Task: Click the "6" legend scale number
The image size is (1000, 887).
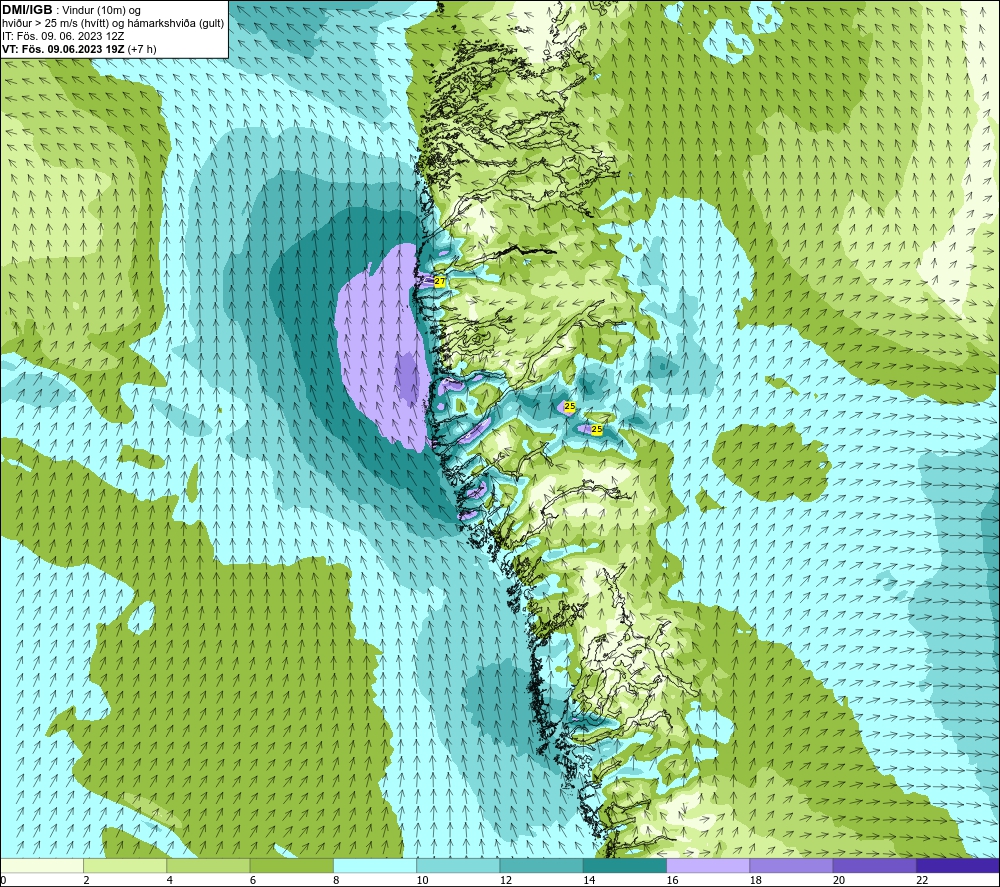Action: [253, 881]
